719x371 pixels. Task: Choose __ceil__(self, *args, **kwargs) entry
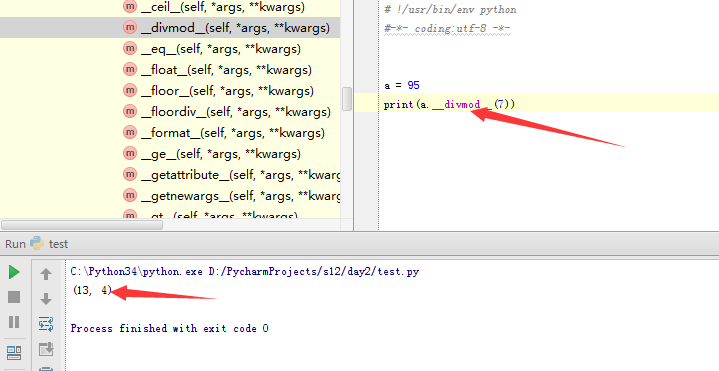pos(223,7)
